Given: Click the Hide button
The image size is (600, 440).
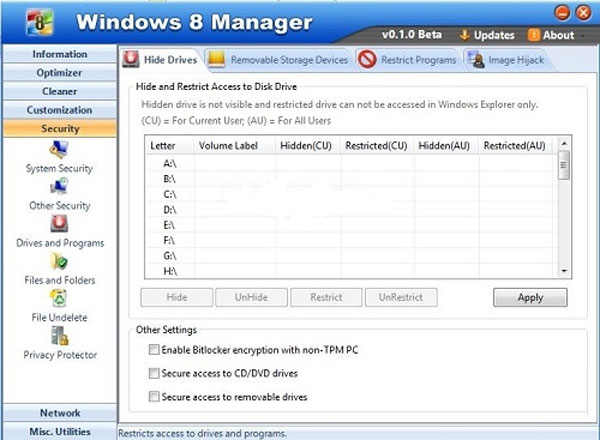Looking at the screenshot, I should (177, 297).
